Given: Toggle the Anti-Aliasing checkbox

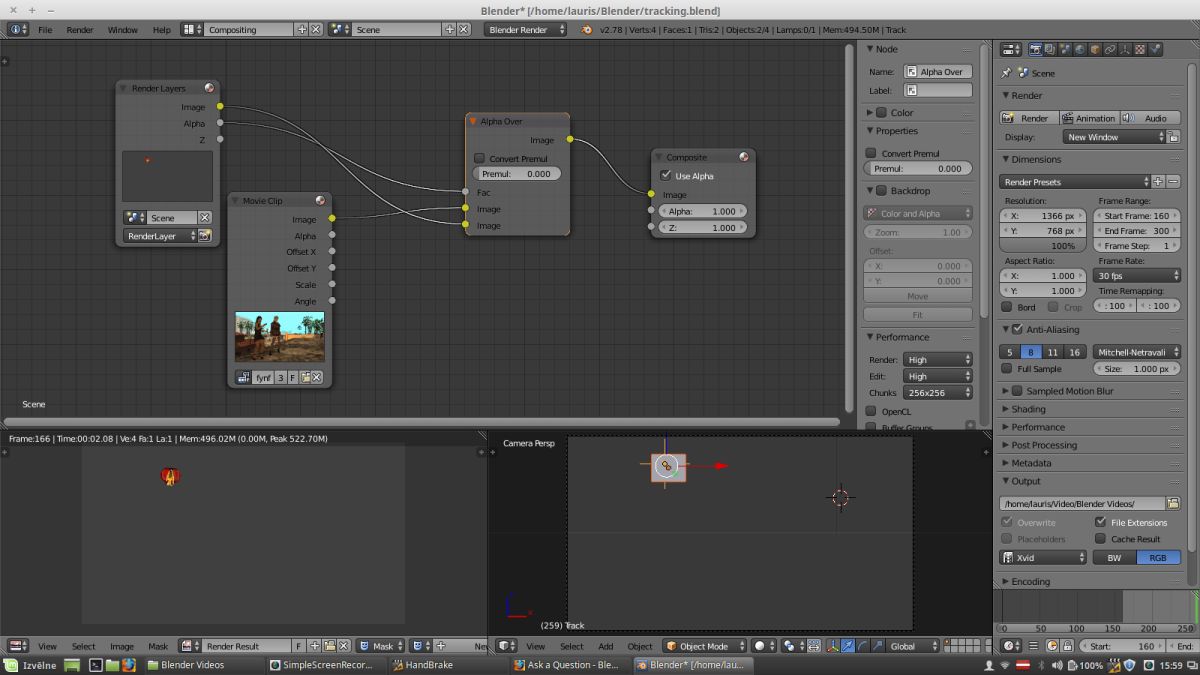Looking at the screenshot, I should coord(1017,329).
